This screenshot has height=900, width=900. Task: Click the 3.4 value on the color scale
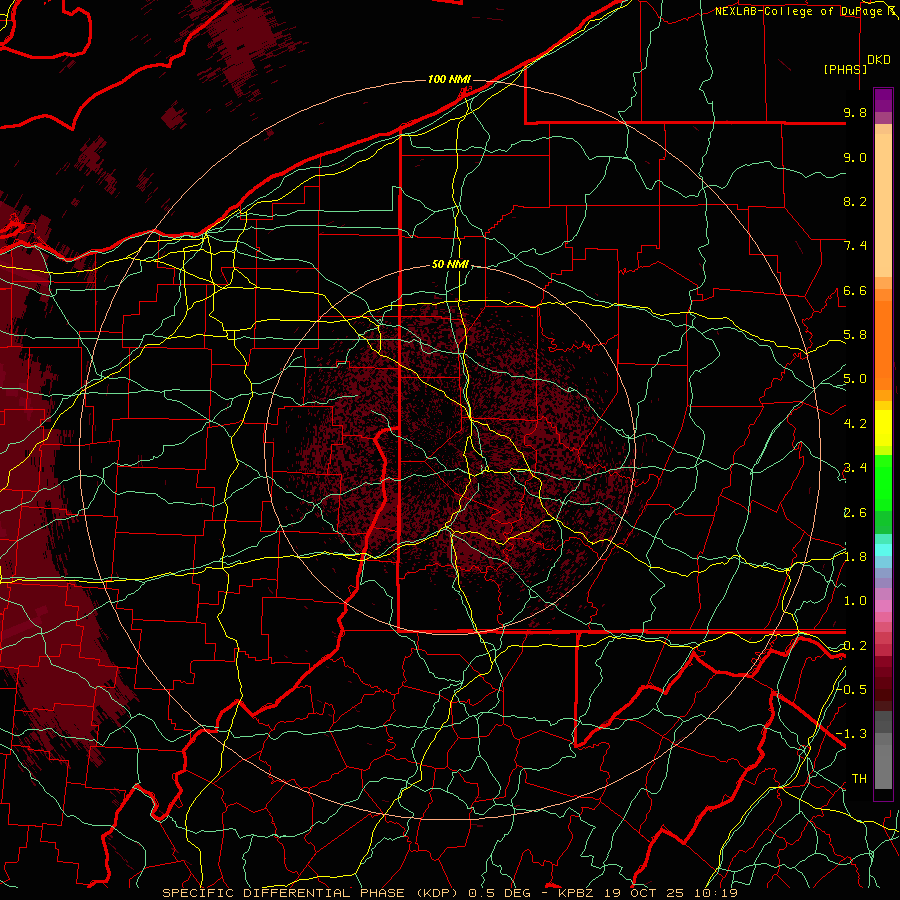tap(855, 468)
